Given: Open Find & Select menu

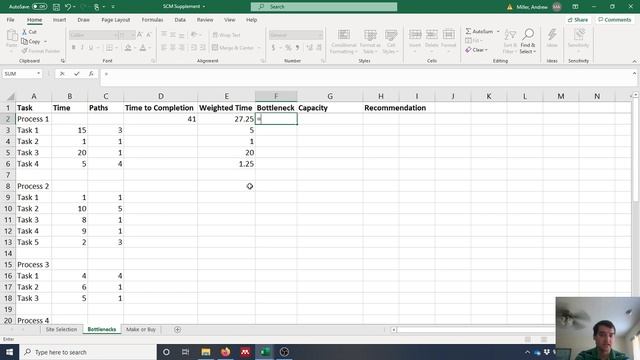Looking at the screenshot, I should point(528,41).
